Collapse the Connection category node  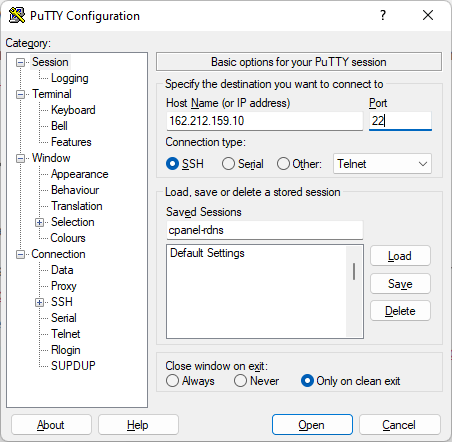(x=20, y=255)
